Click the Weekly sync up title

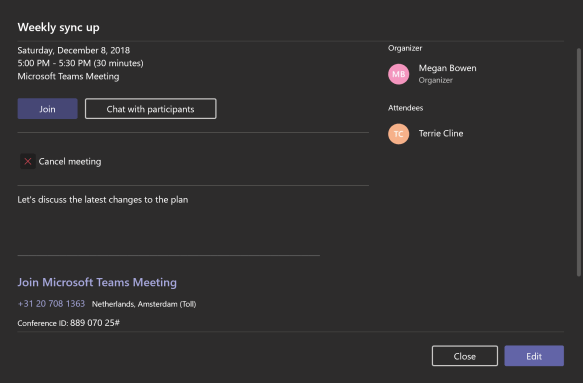[x=58, y=27]
